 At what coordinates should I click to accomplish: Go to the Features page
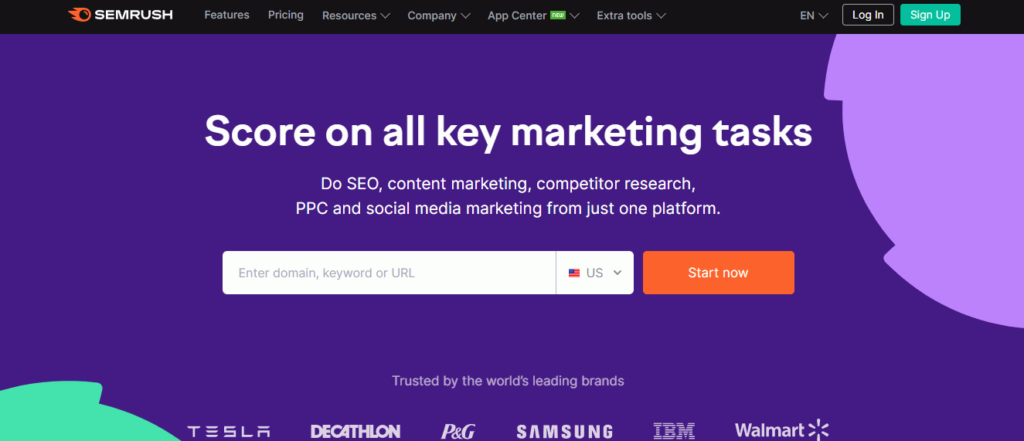227,14
